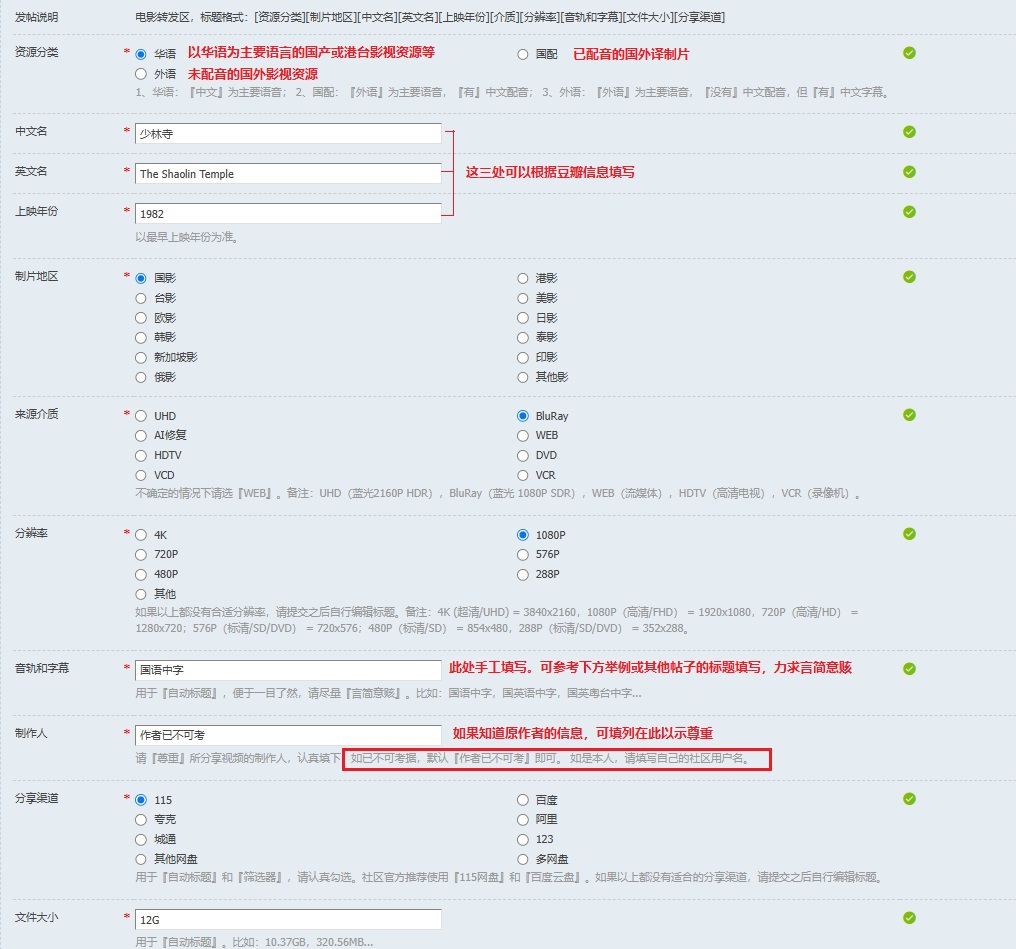Click green checkmark beside 中文名 field
The width and height of the screenshot is (1016, 949).
click(x=909, y=132)
